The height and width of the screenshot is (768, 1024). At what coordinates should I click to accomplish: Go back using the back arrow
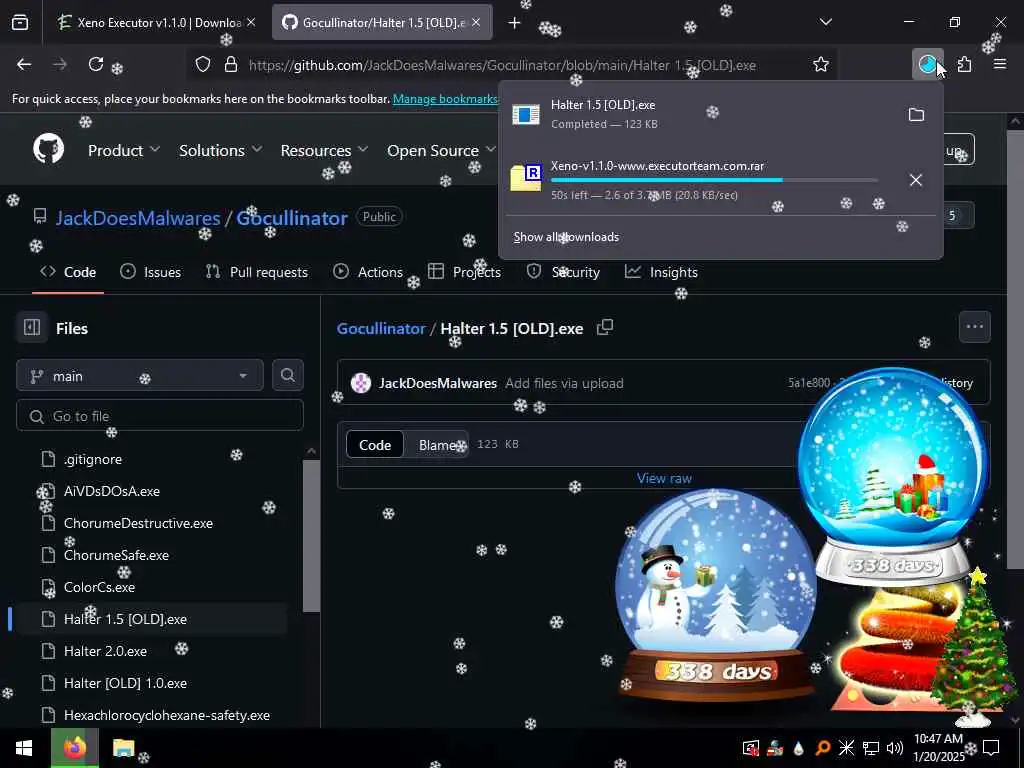tap(24, 64)
